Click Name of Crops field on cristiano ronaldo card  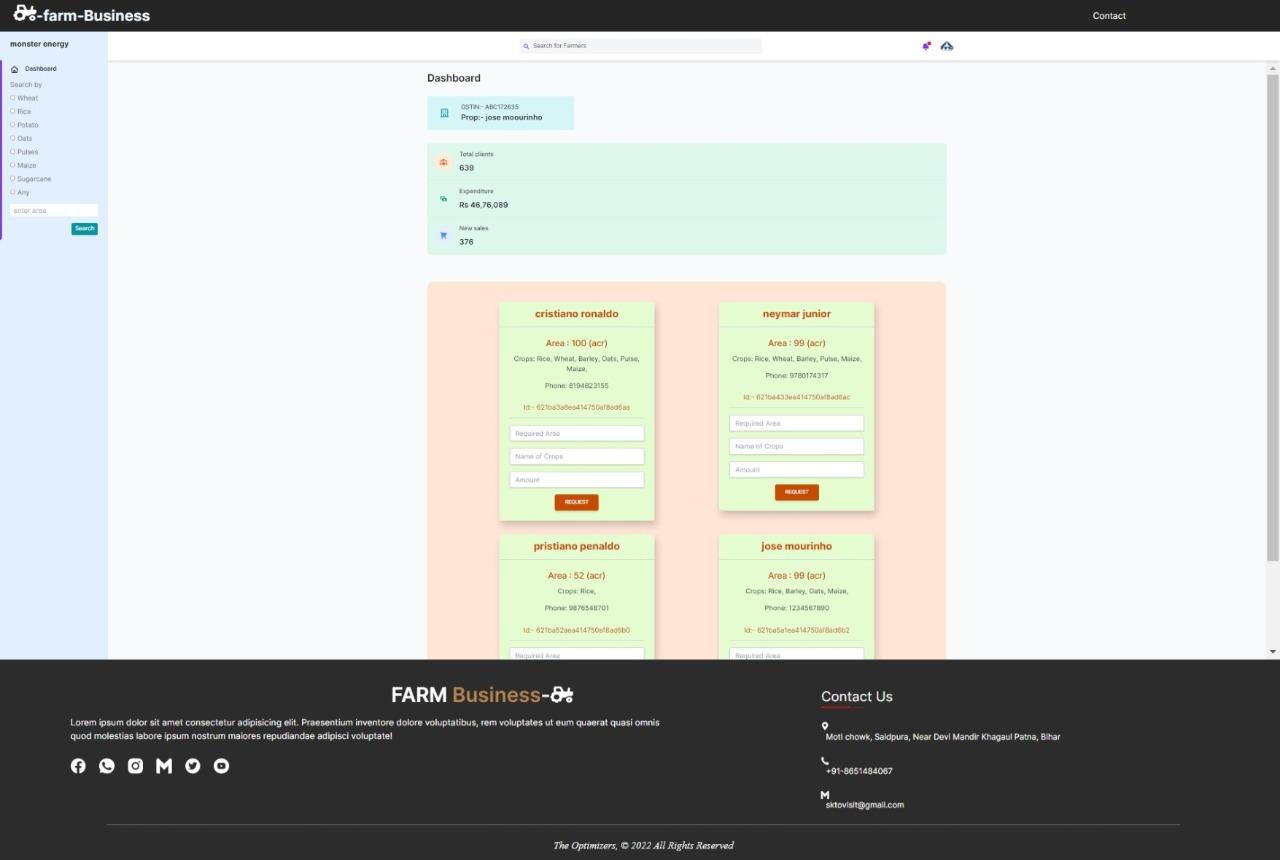pos(577,457)
